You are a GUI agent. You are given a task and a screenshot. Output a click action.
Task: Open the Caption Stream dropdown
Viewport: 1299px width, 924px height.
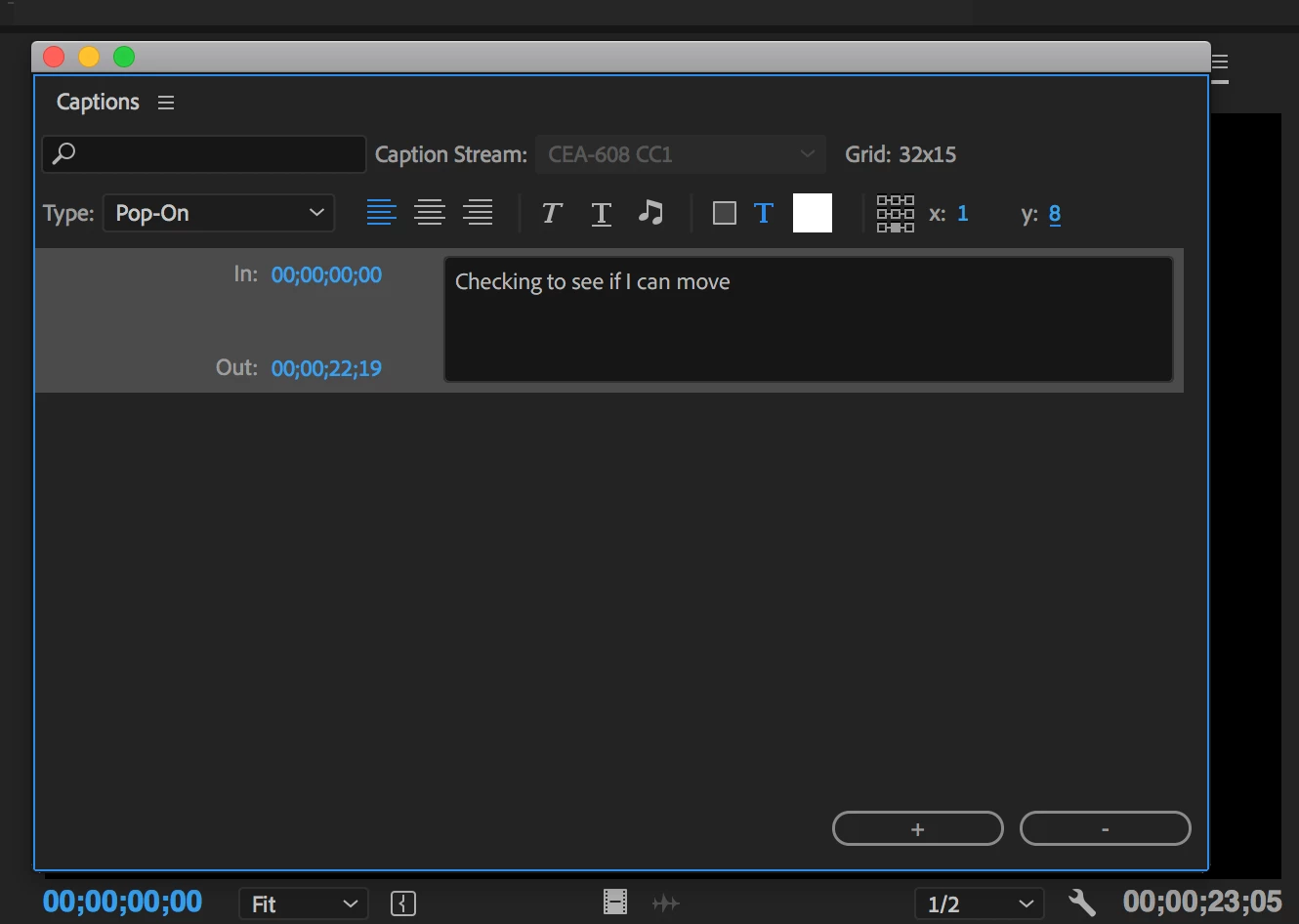(x=681, y=154)
